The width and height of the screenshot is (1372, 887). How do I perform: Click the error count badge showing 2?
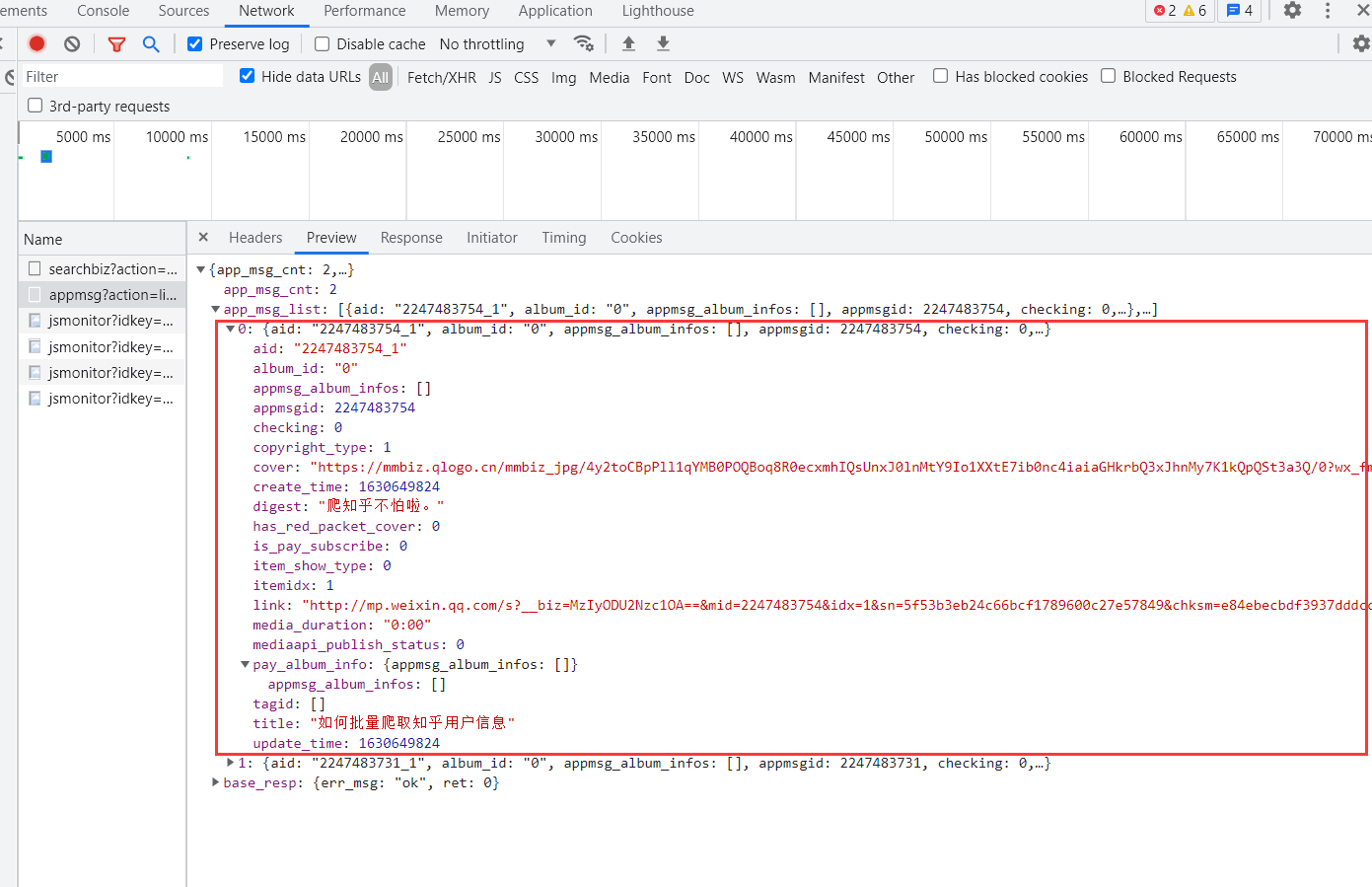coord(1165,10)
